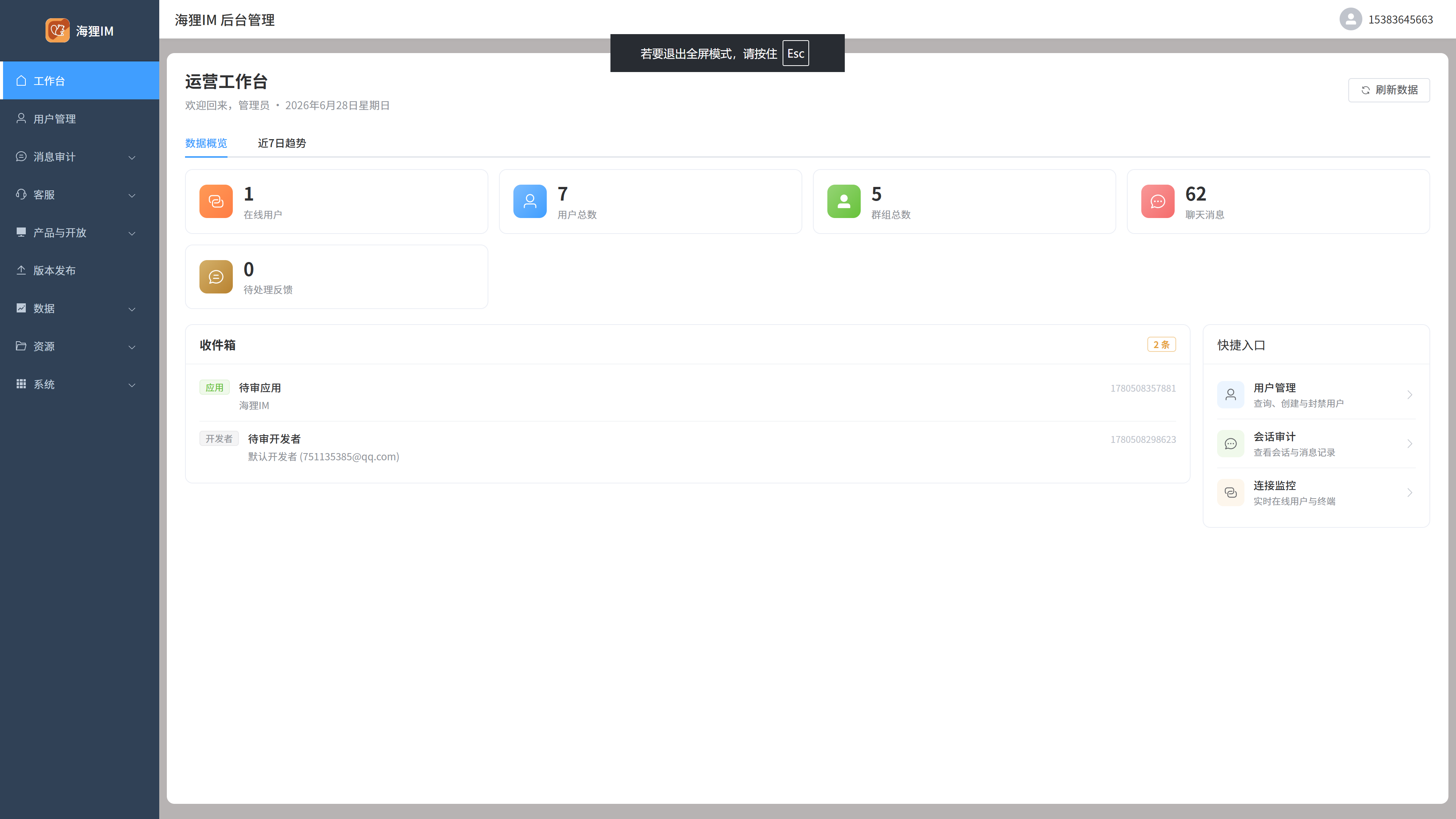Click the person icon beside sidebar 用户管理
Screen dimensions: 1456x819
click(21, 119)
